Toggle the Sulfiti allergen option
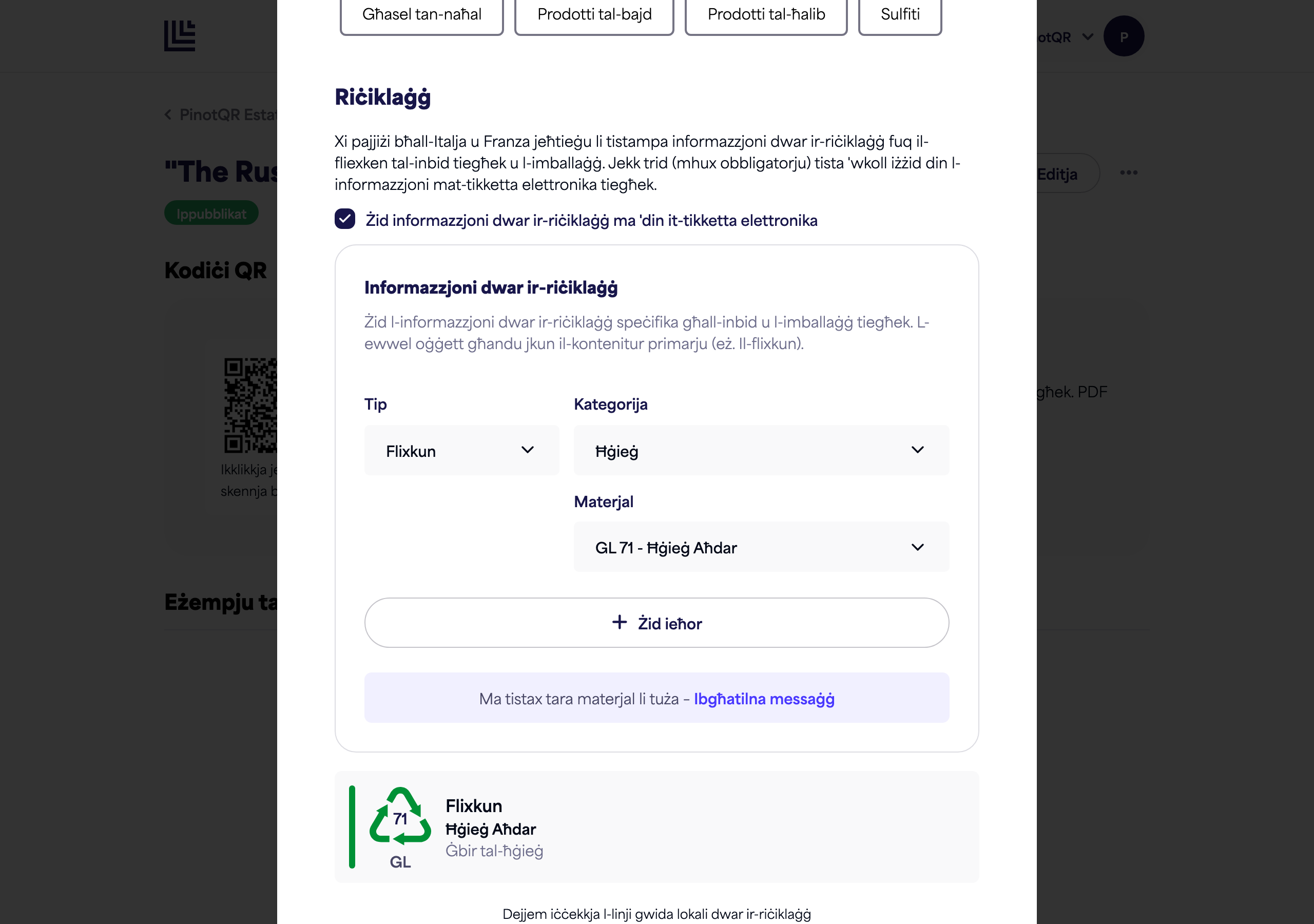This screenshot has height=924, width=1314. point(900,15)
